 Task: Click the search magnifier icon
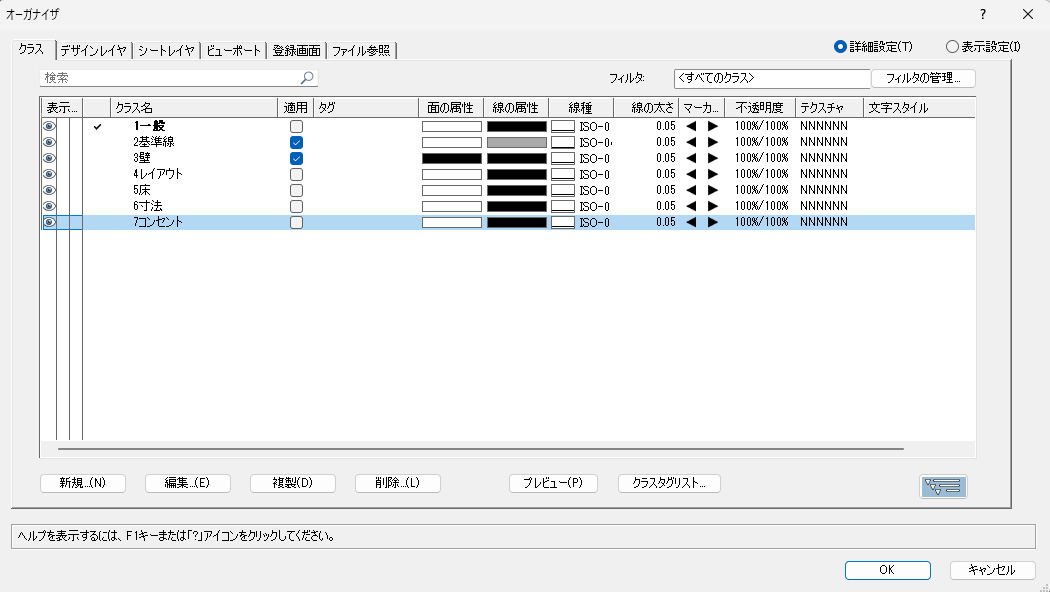pos(307,77)
